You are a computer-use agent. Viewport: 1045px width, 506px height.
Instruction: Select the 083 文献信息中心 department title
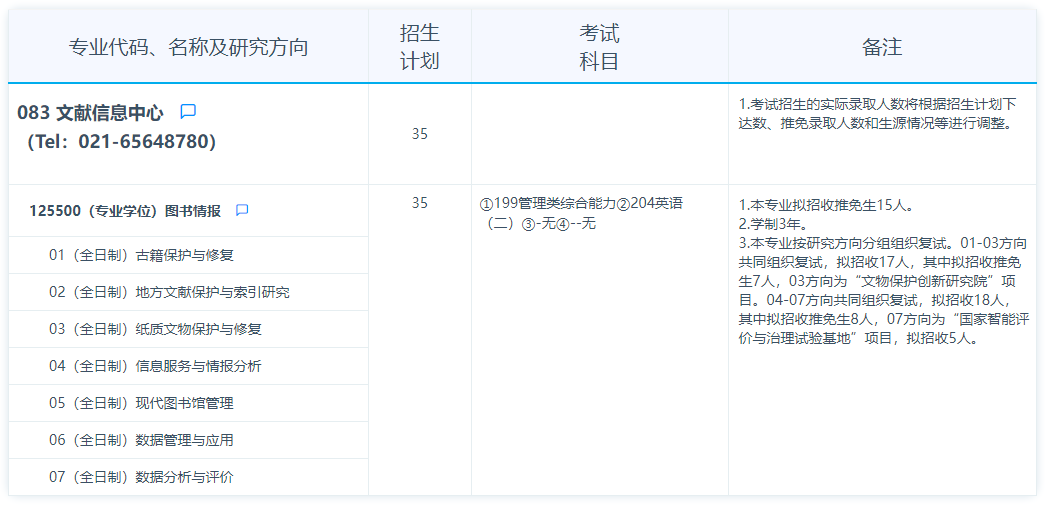click(90, 113)
